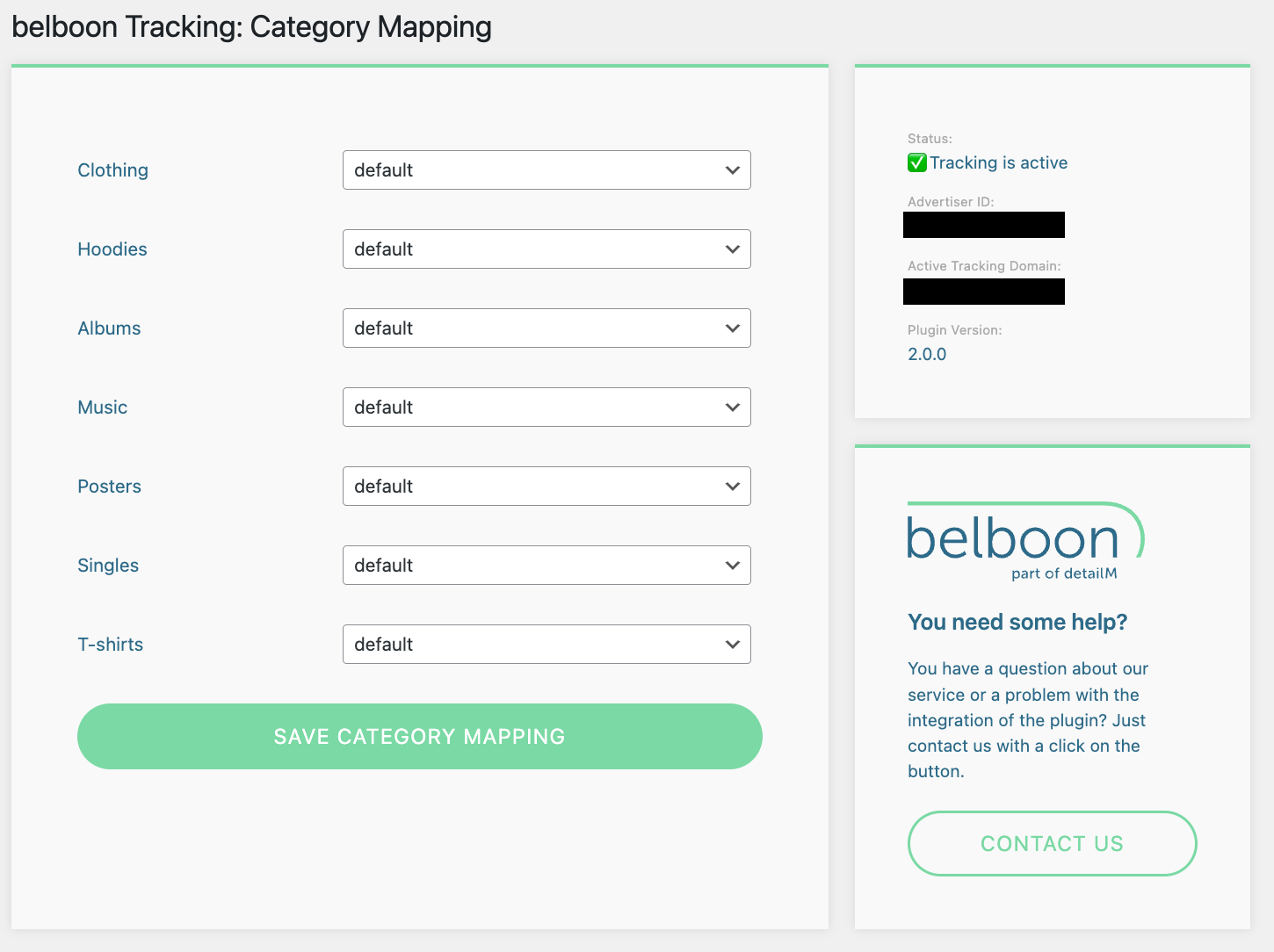The height and width of the screenshot is (952, 1274).
Task: Click the 'You need some help?' heading
Action: click(1017, 622)
